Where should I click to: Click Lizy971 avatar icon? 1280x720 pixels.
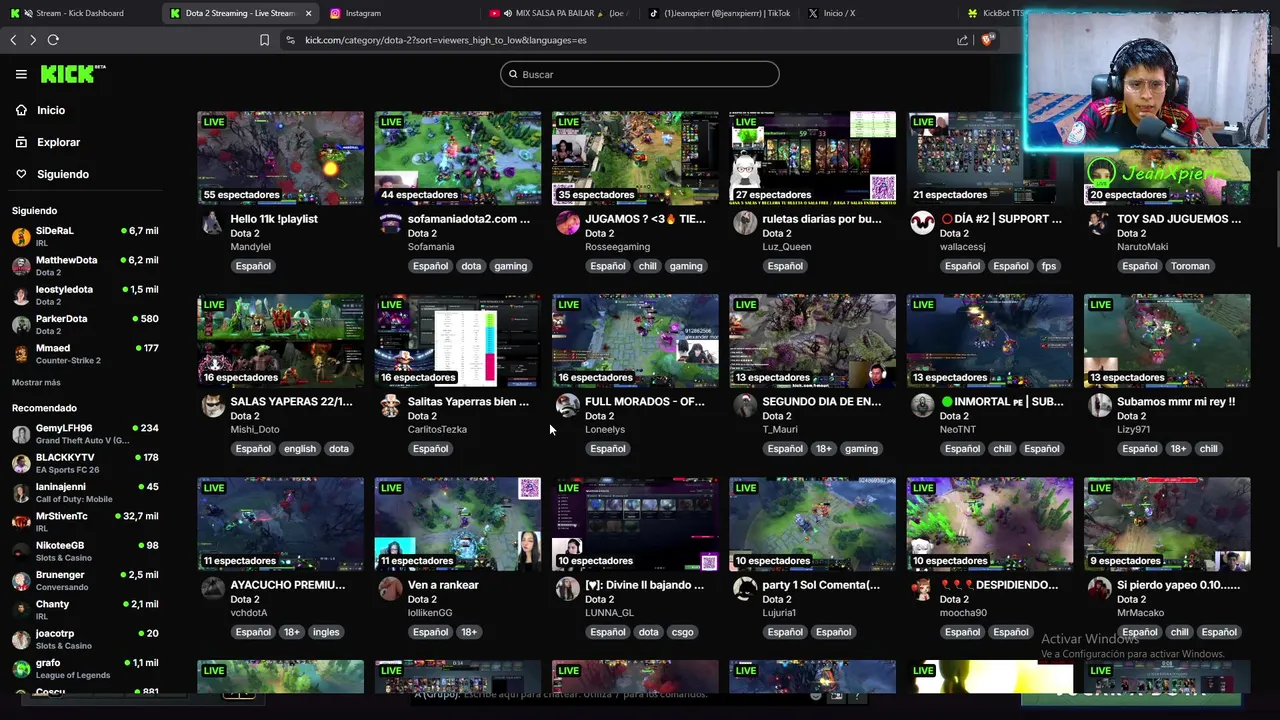[x=1099, y=405]
